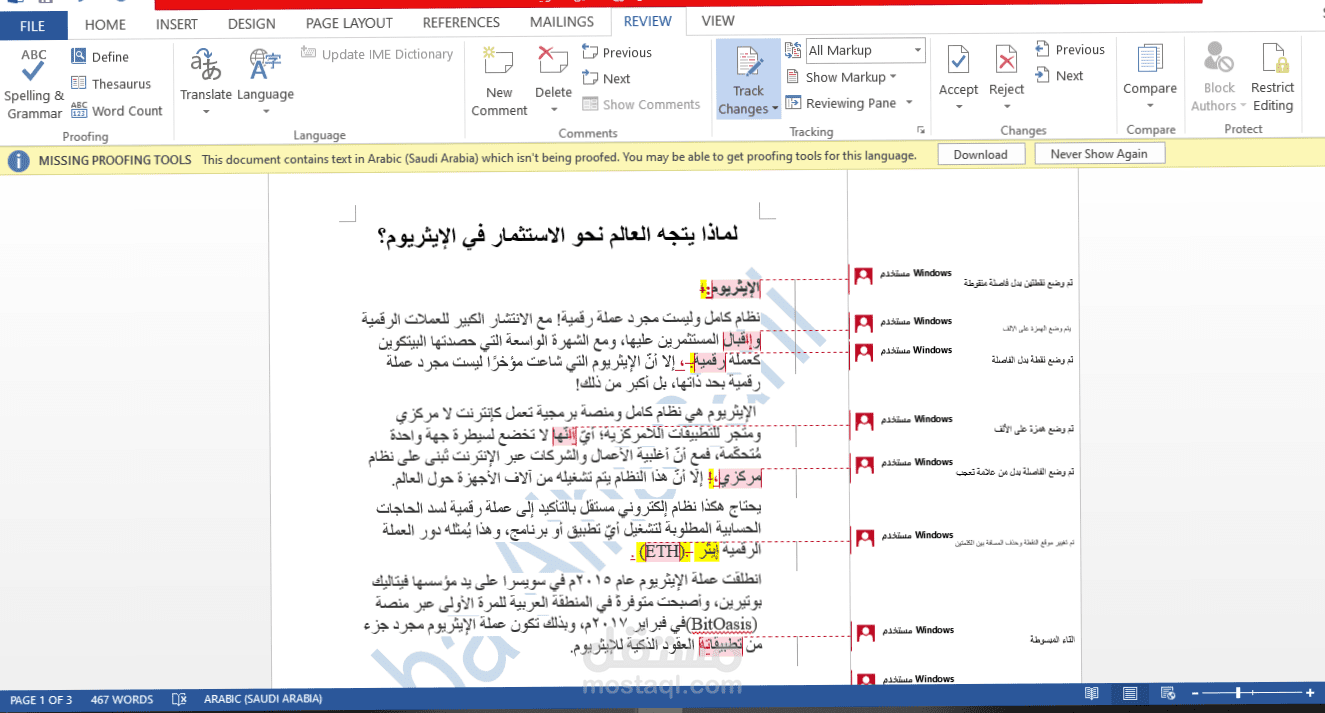Switch to the MAILINGS tab
Viewport: 1325px width, 713px height.
click(x=561, y=23)
